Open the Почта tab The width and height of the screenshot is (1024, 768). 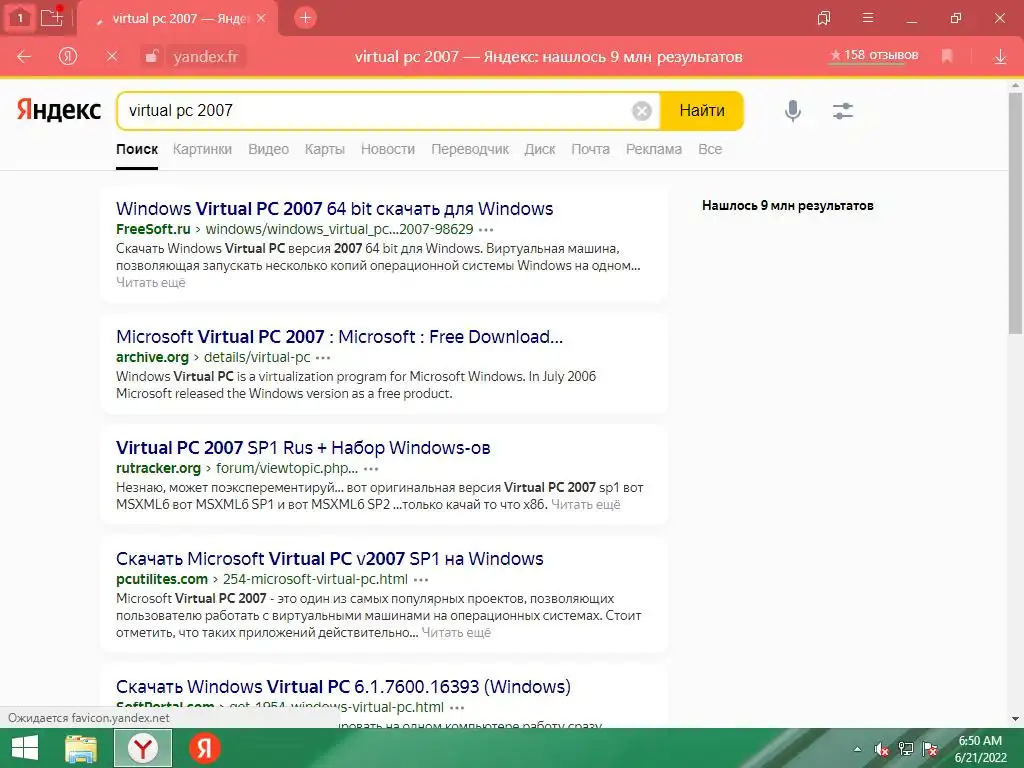pos(590,149)
